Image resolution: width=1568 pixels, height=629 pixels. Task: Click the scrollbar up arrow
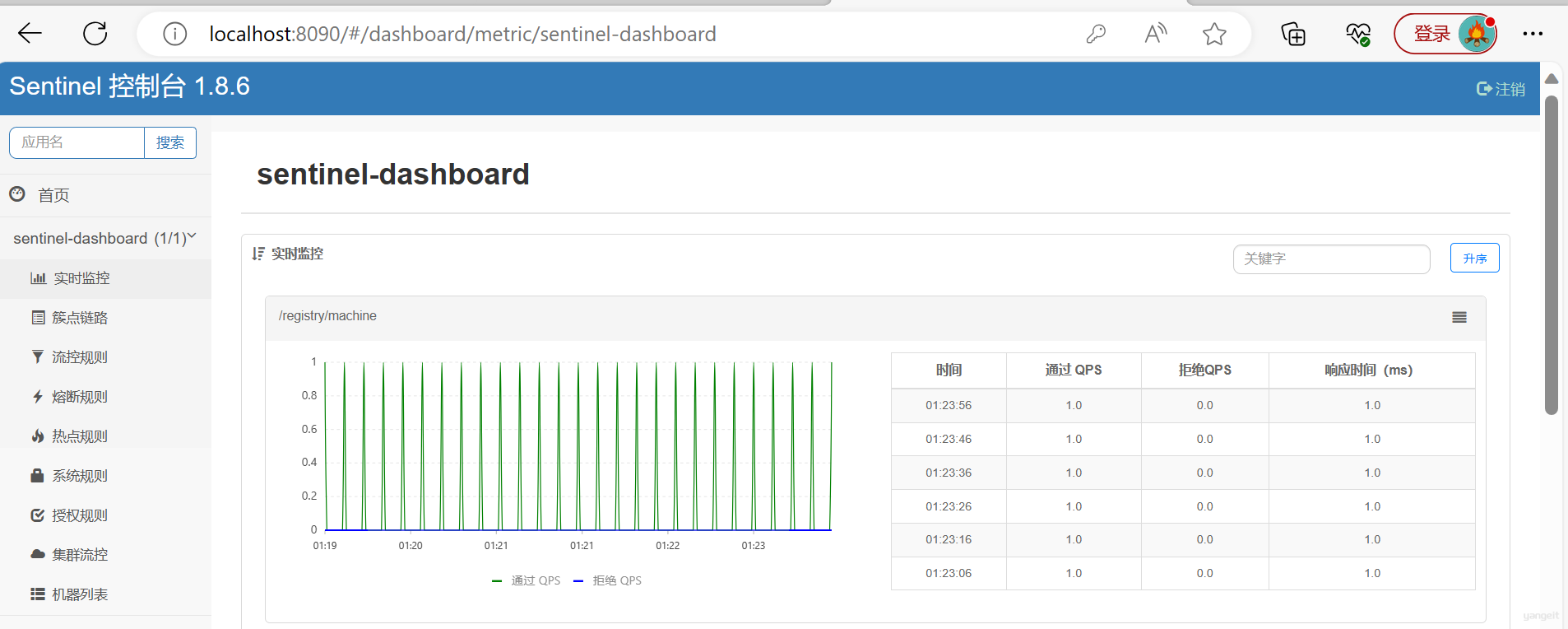coord(1552,79)
